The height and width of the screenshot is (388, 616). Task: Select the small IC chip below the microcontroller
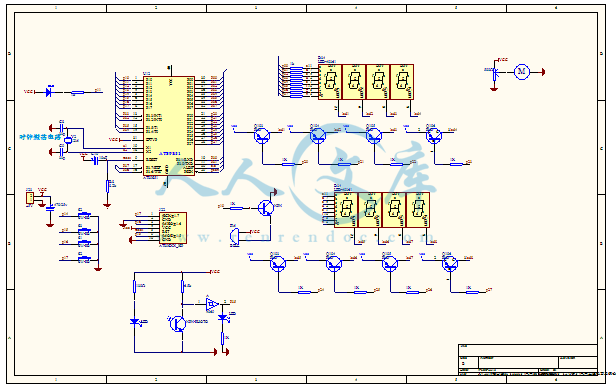click(x=173, y=228)
